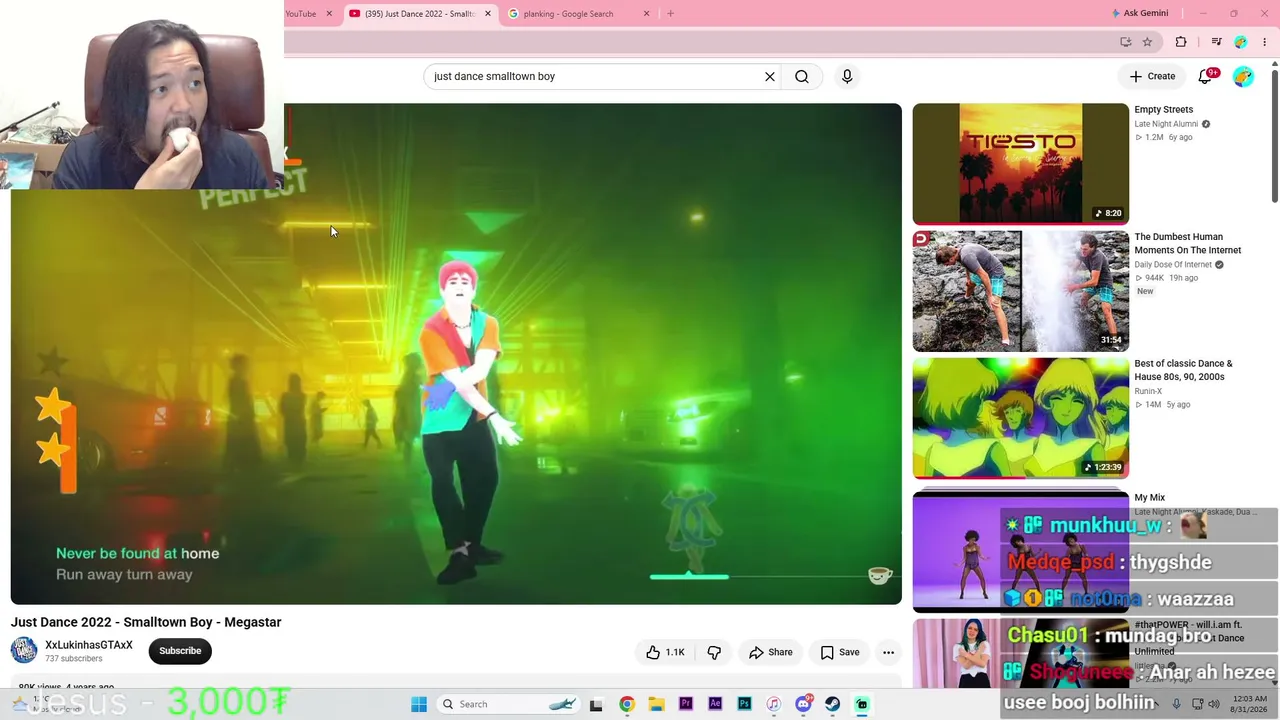
Task: Close the Just Dance 2022 tab
Action: pos(488,14)
